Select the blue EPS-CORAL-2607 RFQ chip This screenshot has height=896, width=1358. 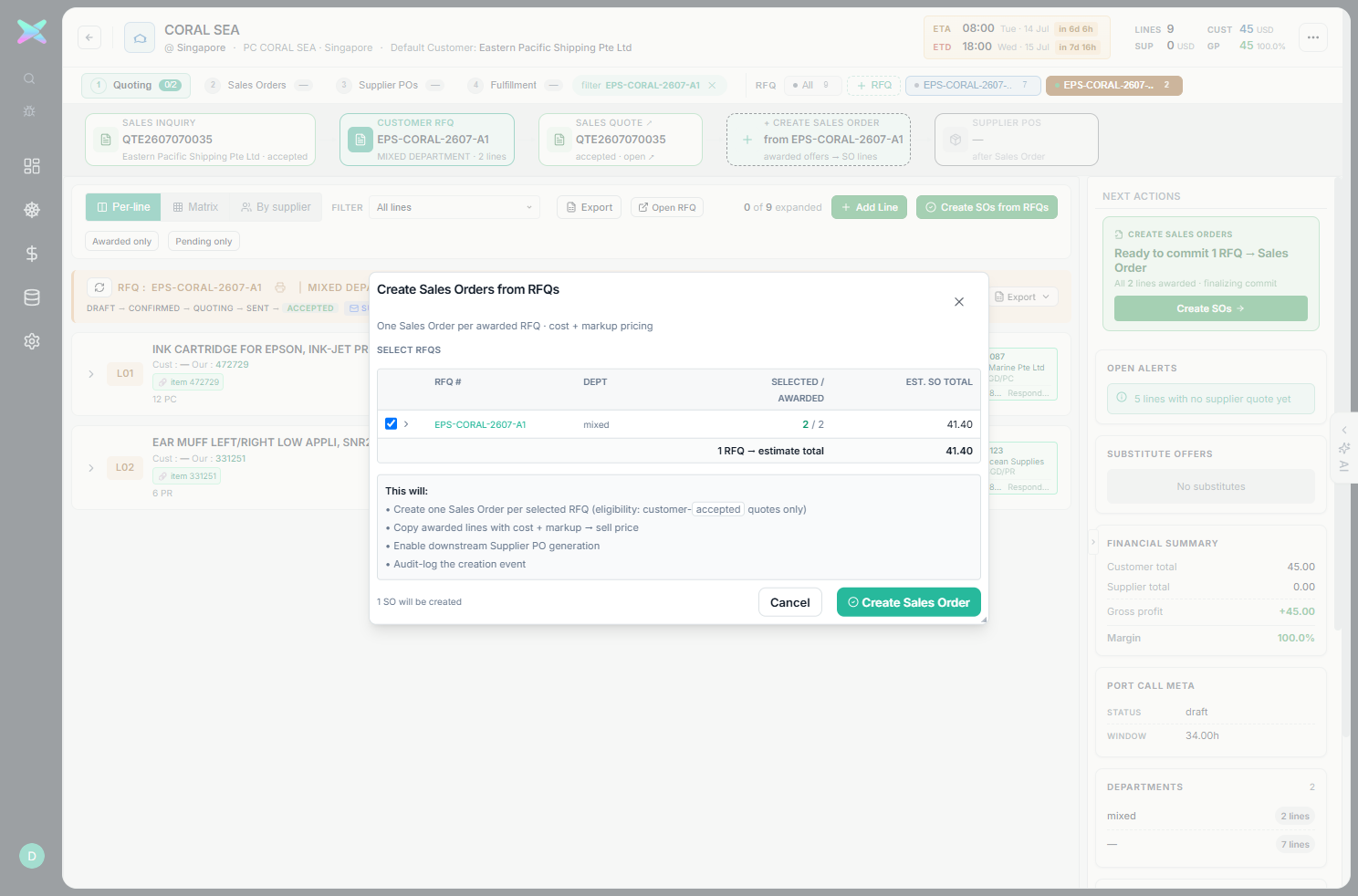tap(973, 85)
